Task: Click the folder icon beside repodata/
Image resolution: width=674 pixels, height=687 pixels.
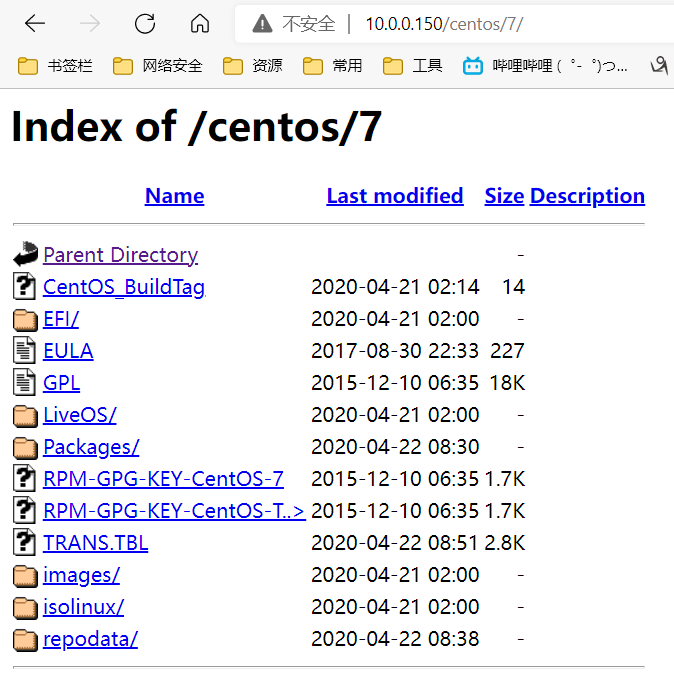Action: click(25, 639)
